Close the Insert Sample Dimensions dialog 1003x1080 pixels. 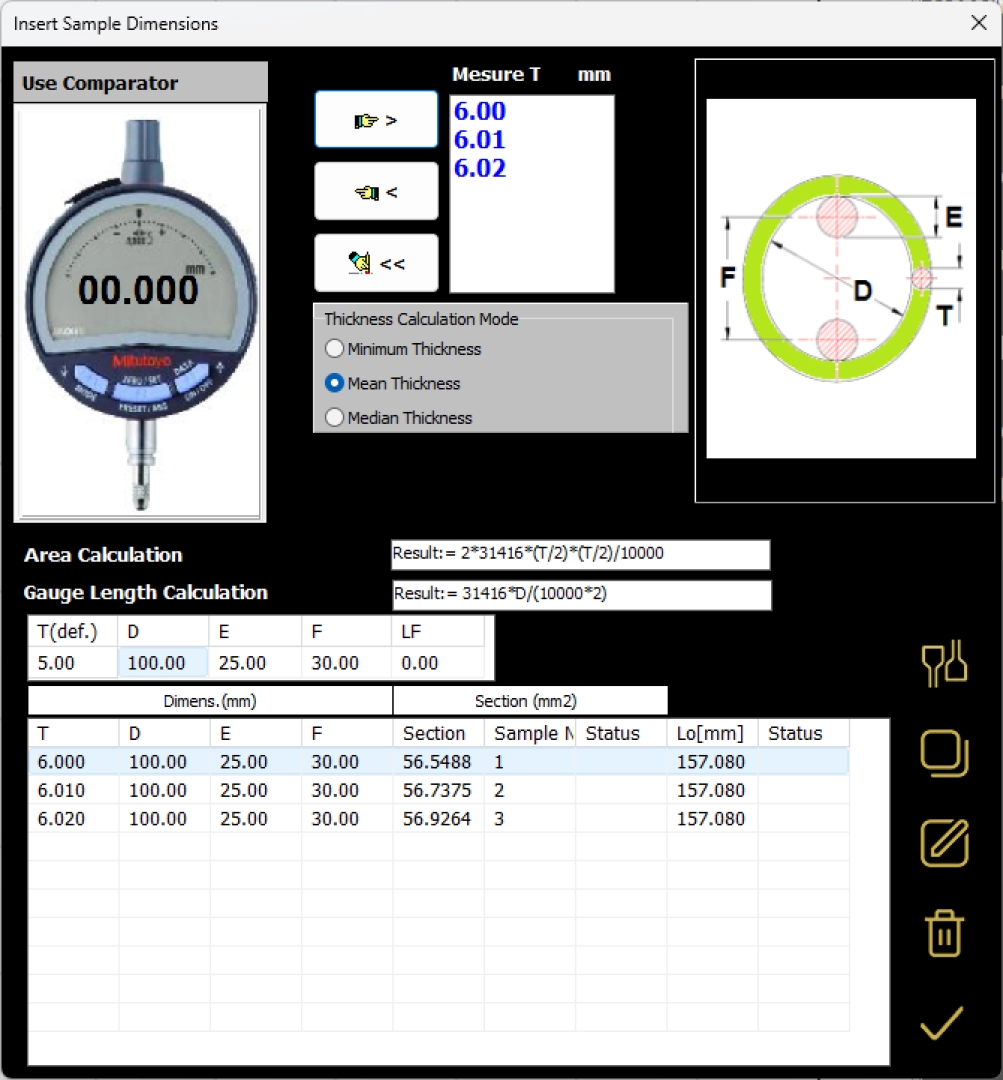click(x=978, y=22)
